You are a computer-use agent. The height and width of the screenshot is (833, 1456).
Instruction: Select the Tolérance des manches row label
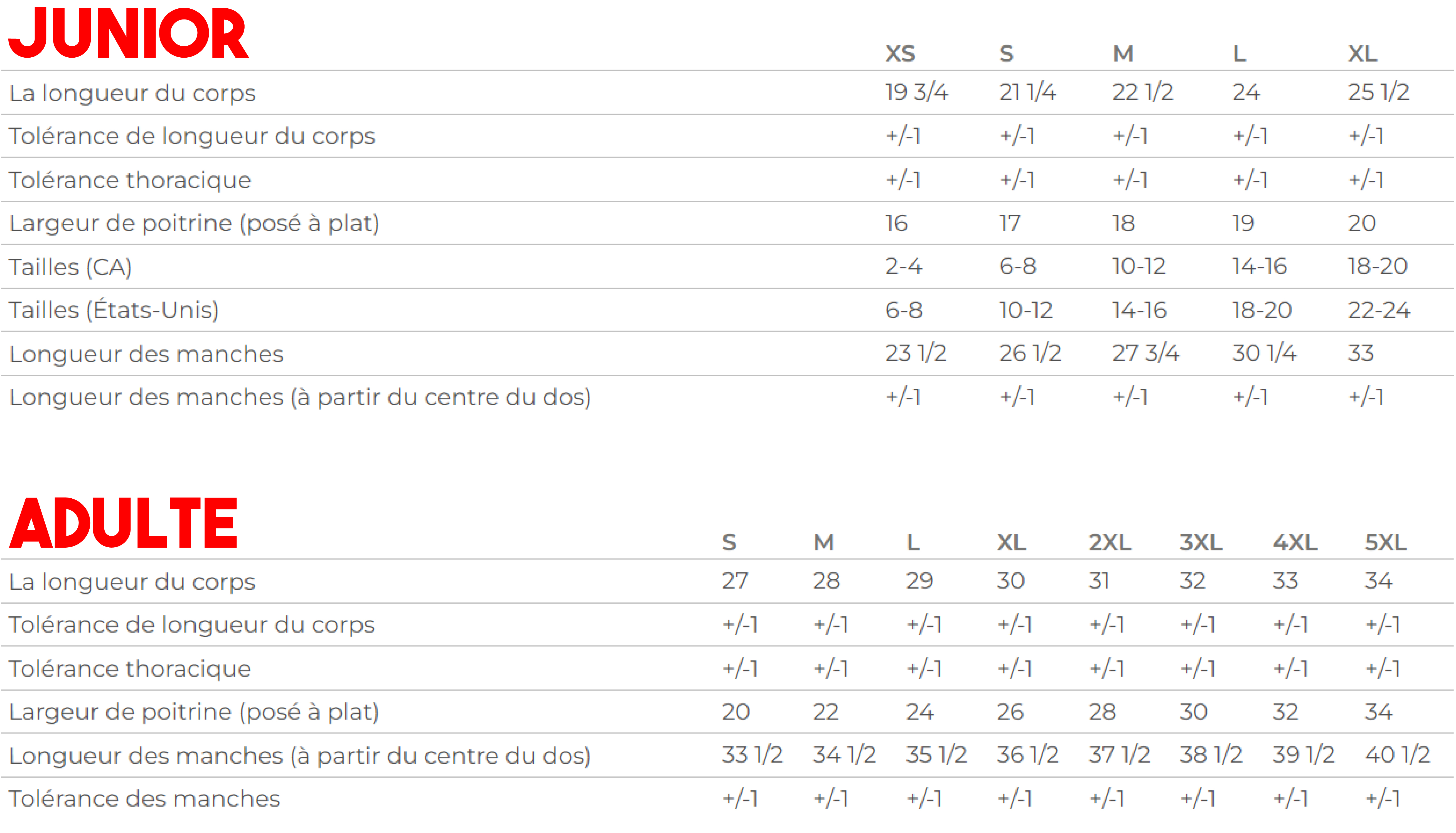[144, 799]
